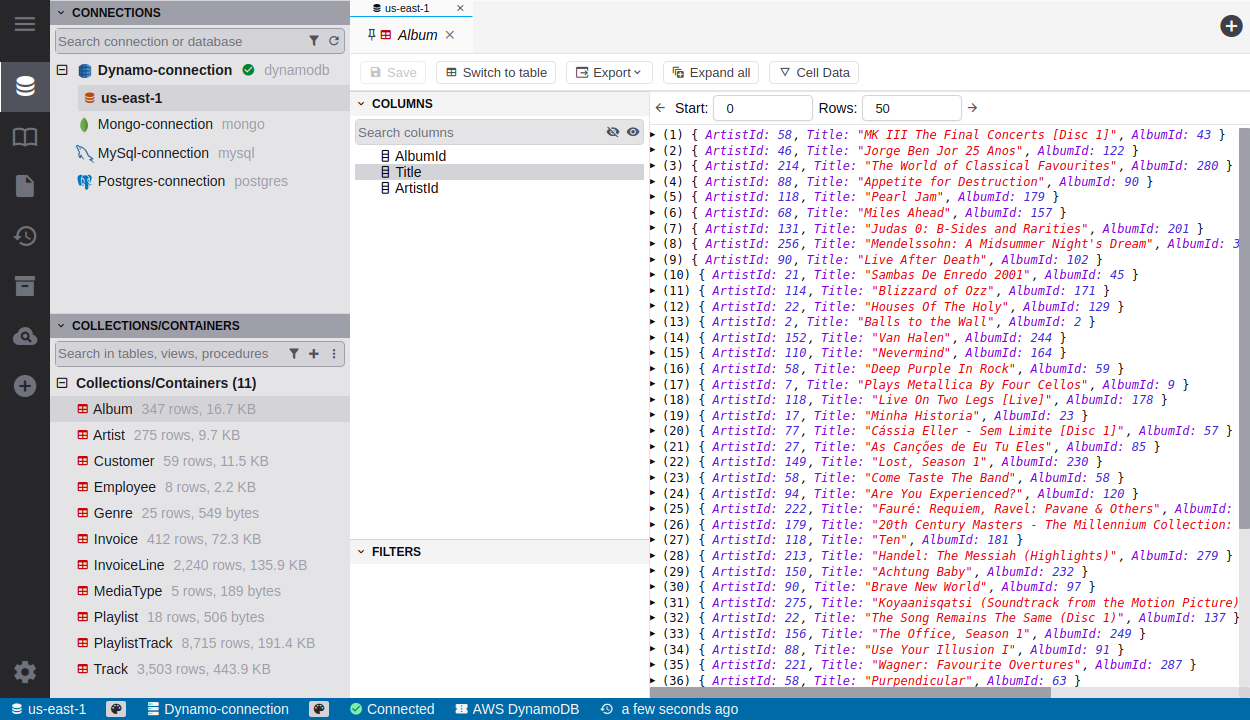Click show all columns eye icon
Screen dimensions: 1250x720
coord(633,132)
